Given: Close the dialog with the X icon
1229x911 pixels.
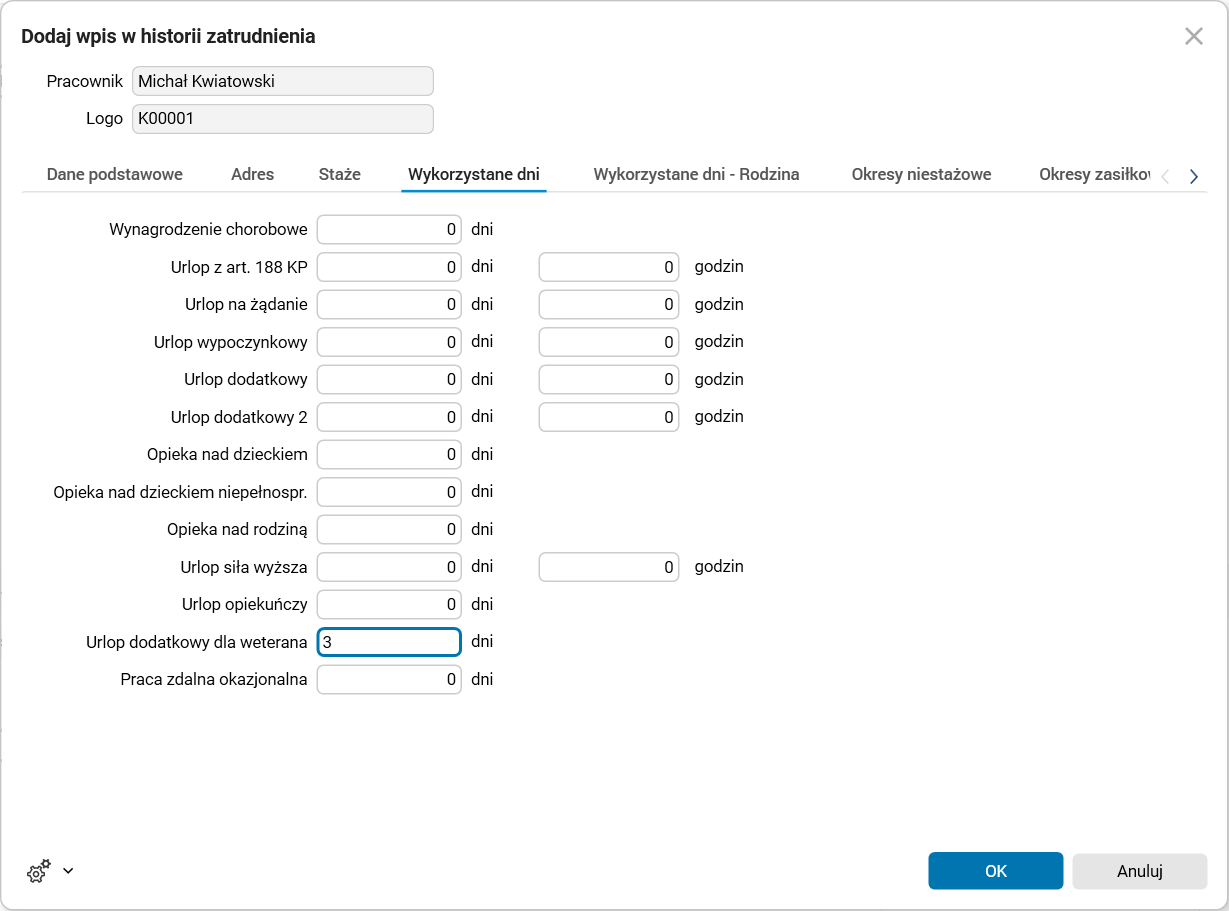Looking at the screenshot, I should click(x=1193, y=37).
